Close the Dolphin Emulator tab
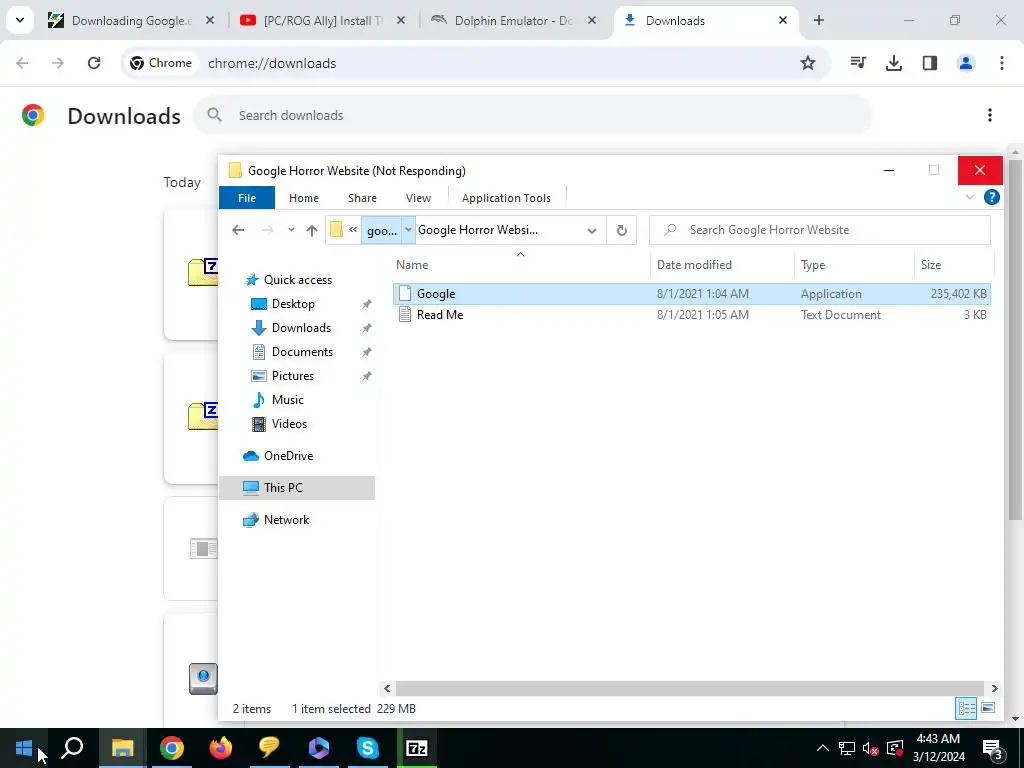This screenshot has width=1024, height=768. [x=592, y=21]
